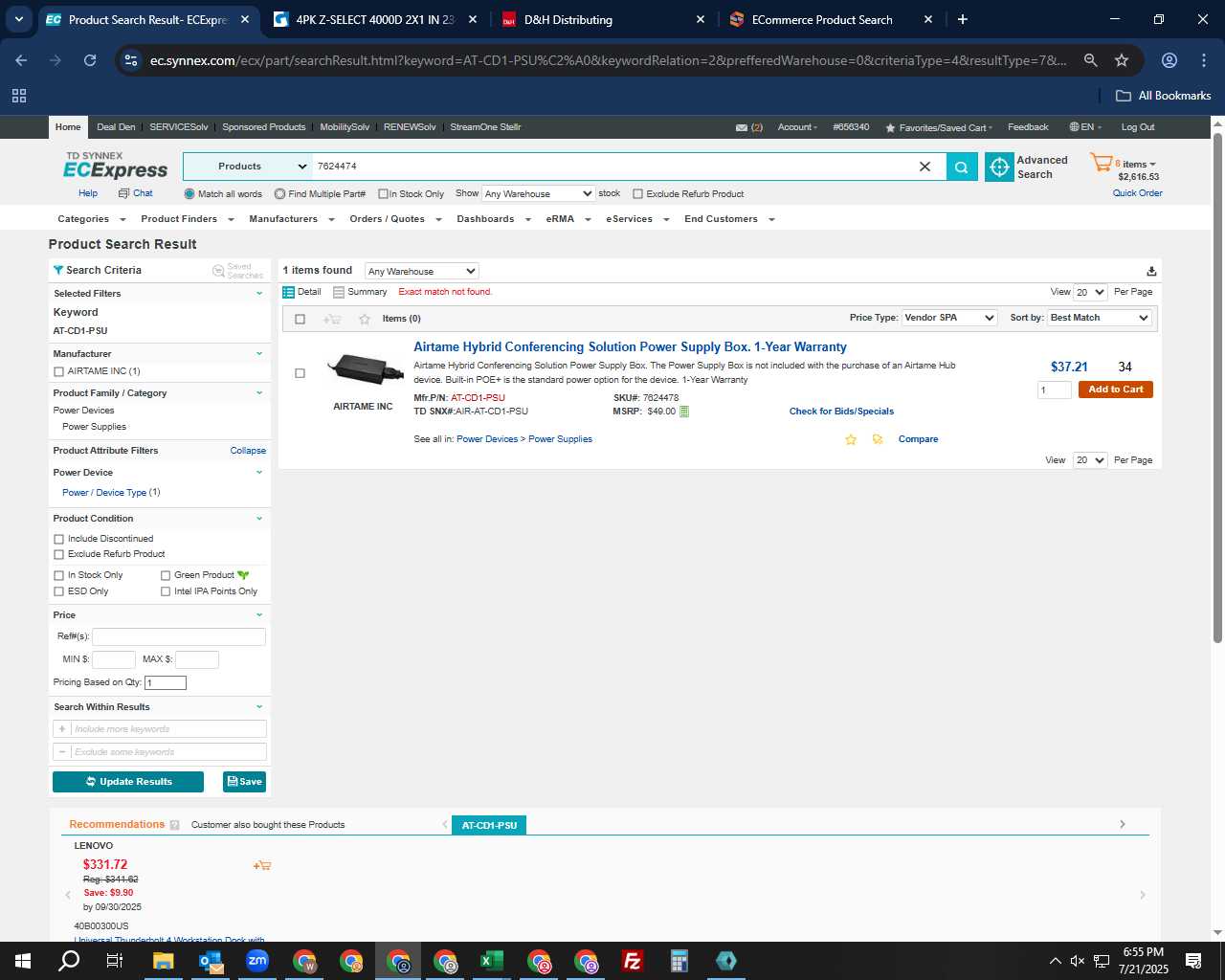Open the Airtame Hybrid Conferencing product title
The image size is (1225, 980).
tap(630, 347)
